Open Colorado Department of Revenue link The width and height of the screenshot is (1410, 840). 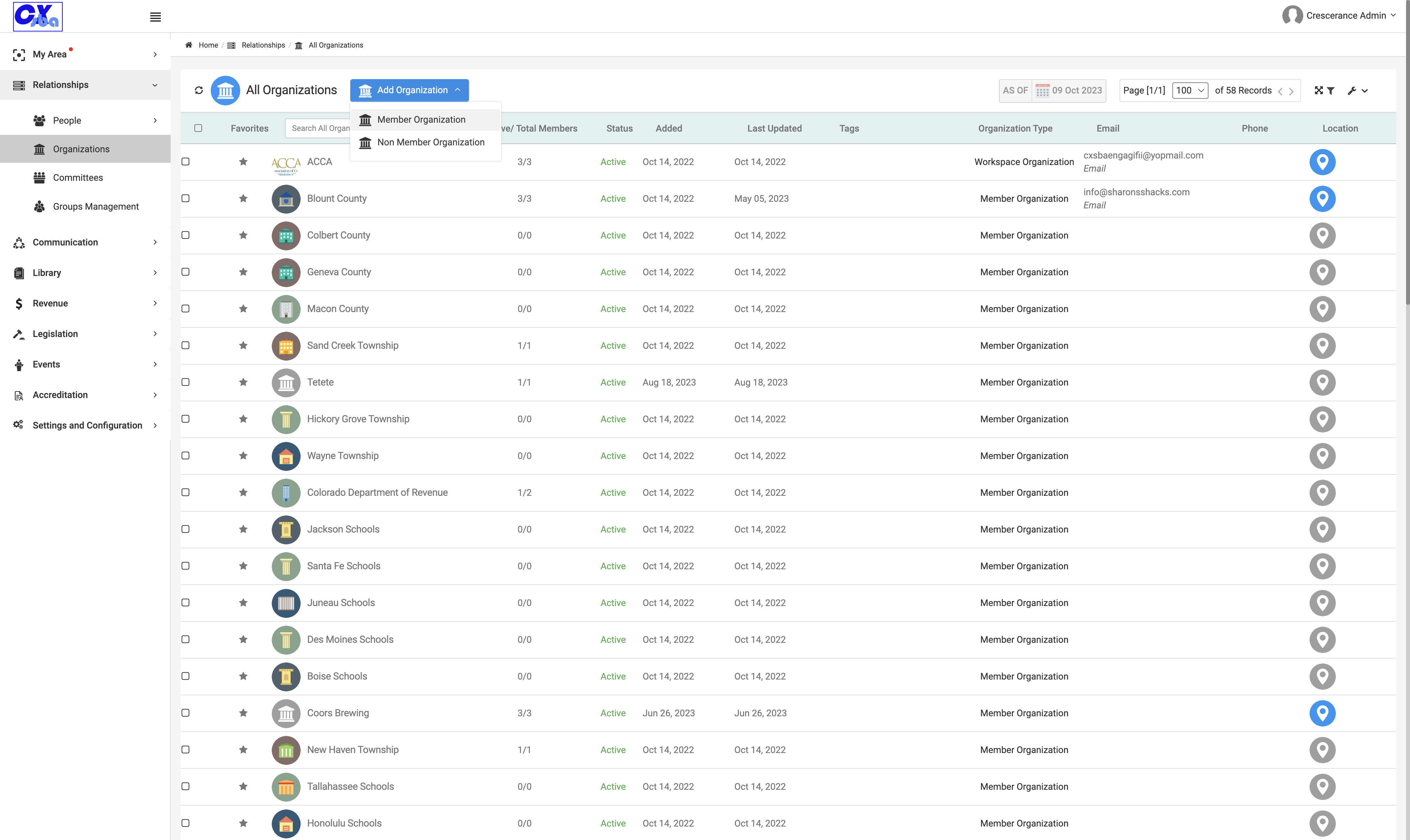(x=377, y=493)
